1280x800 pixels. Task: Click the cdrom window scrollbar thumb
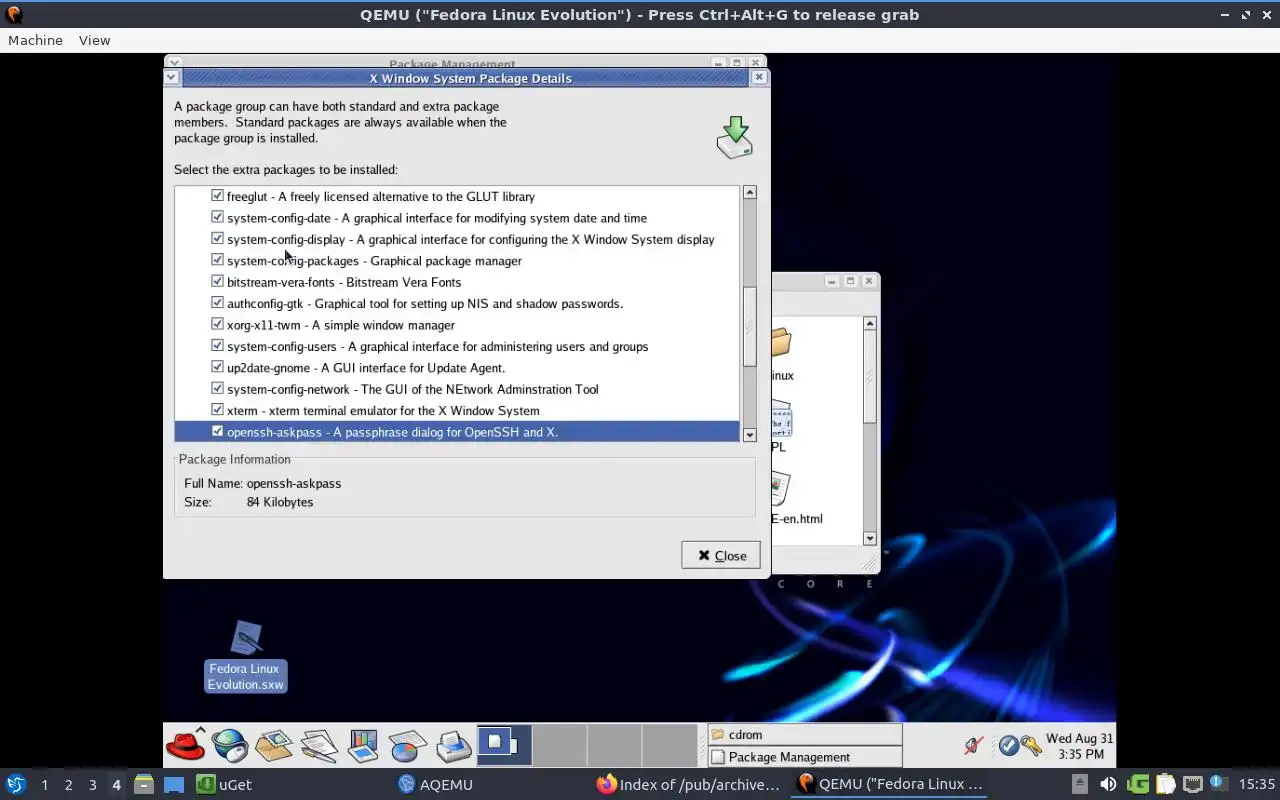coord(870,376)
